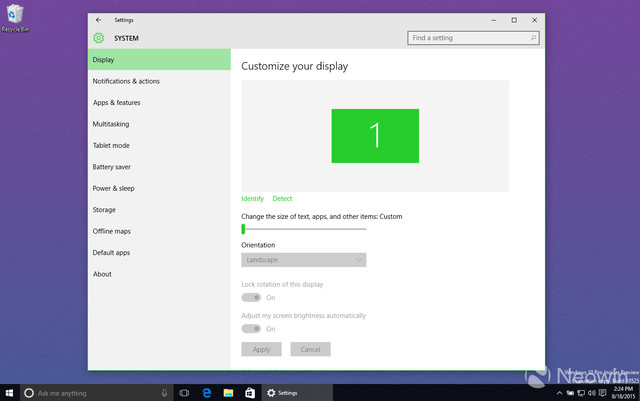Toggle Adjust my screen brightness automatically
Image resolution: width=640 pixels, height=401 pixels.
(251, 328)
